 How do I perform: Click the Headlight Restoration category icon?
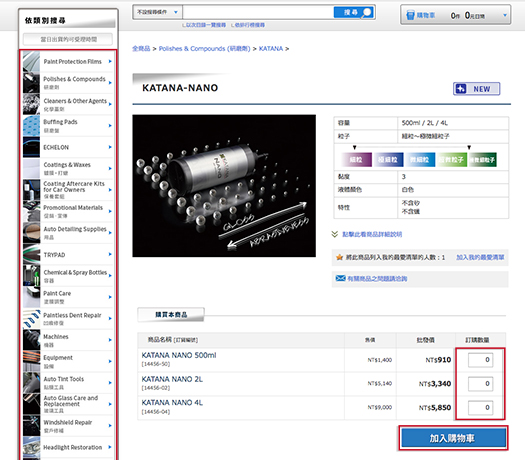click(x=31, y=447)
